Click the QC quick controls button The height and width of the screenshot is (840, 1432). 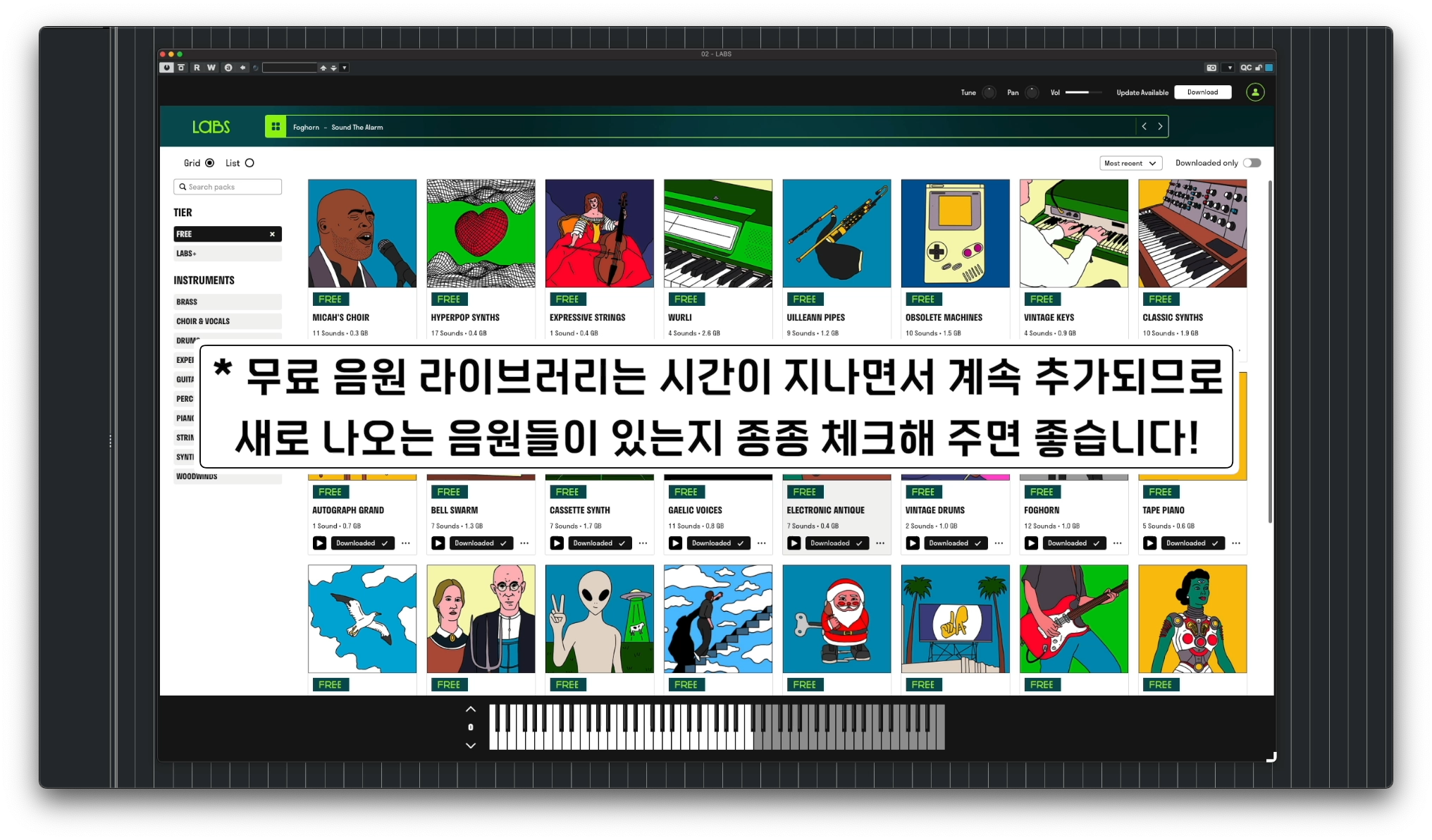[x=1246, y=68]
